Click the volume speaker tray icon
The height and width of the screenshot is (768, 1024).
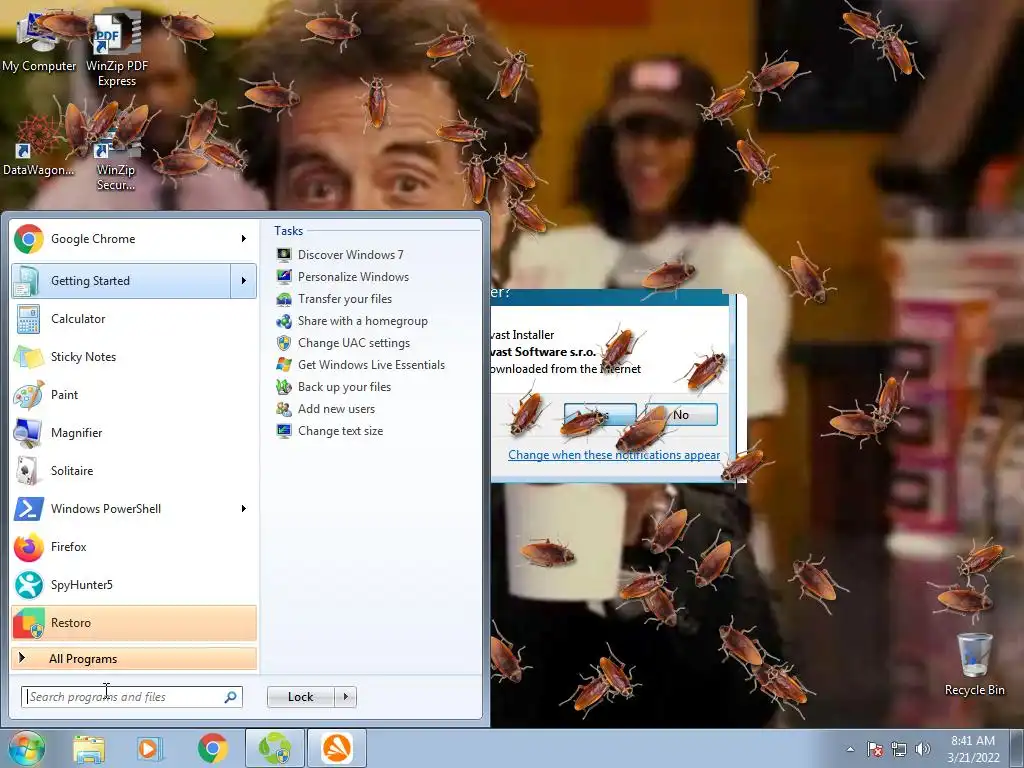922,749
